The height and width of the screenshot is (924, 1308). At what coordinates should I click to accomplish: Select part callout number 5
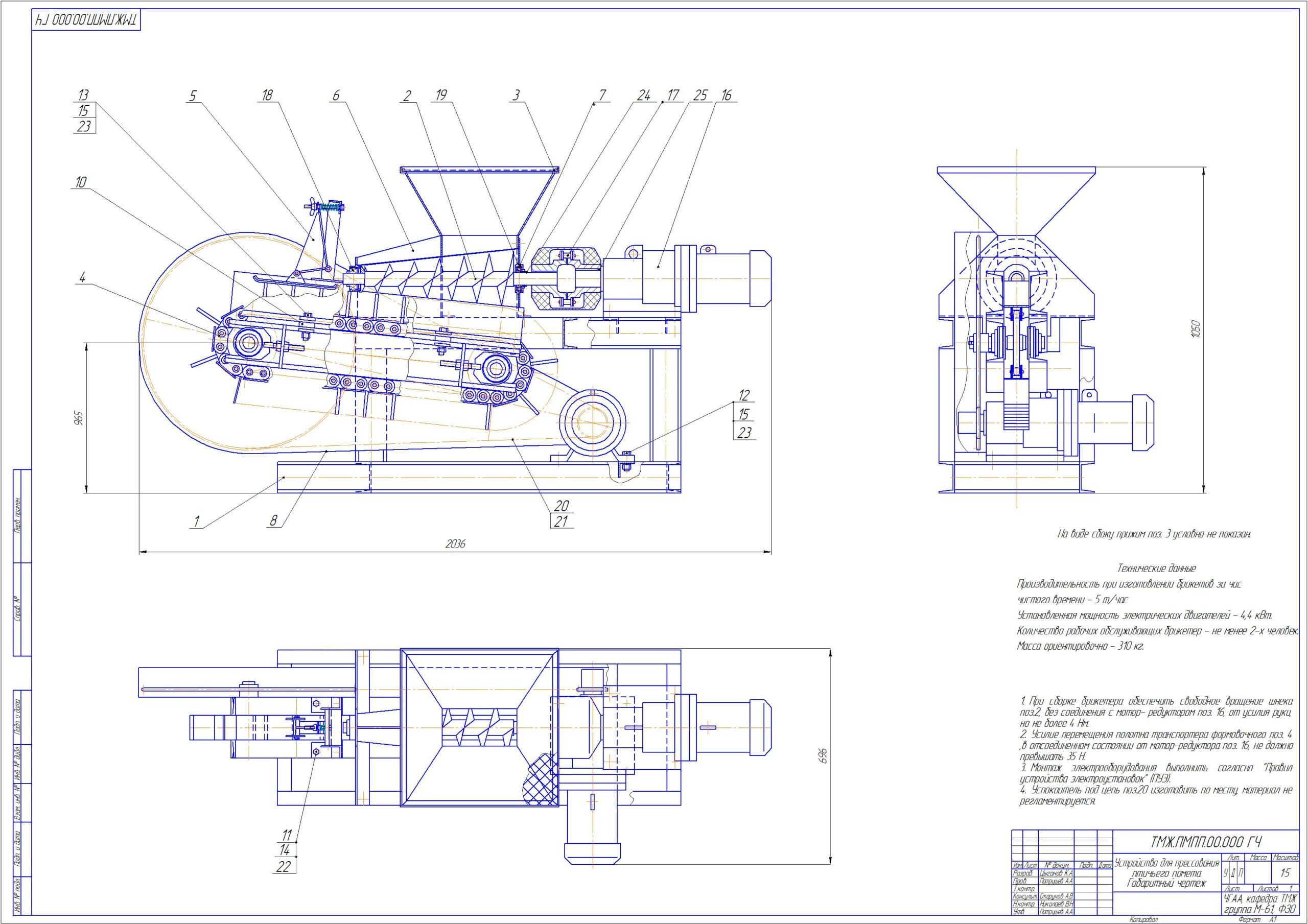(193, 96)
